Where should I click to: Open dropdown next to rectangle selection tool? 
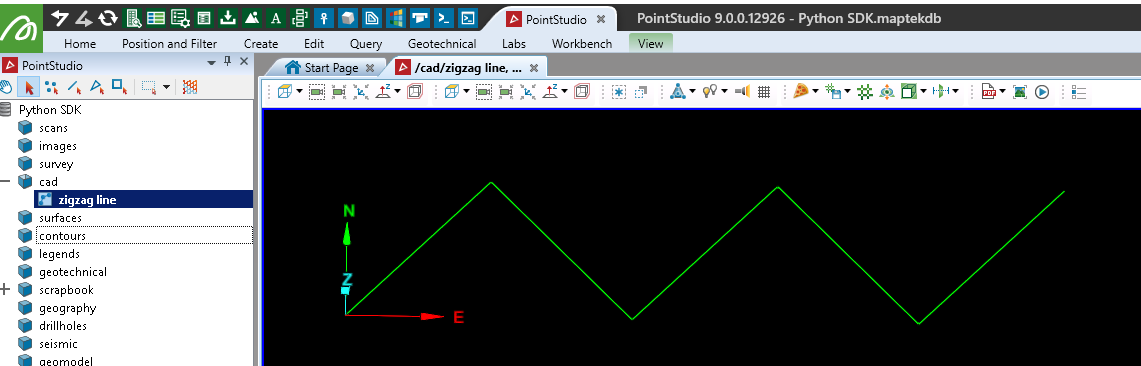(x=167, y=87)
